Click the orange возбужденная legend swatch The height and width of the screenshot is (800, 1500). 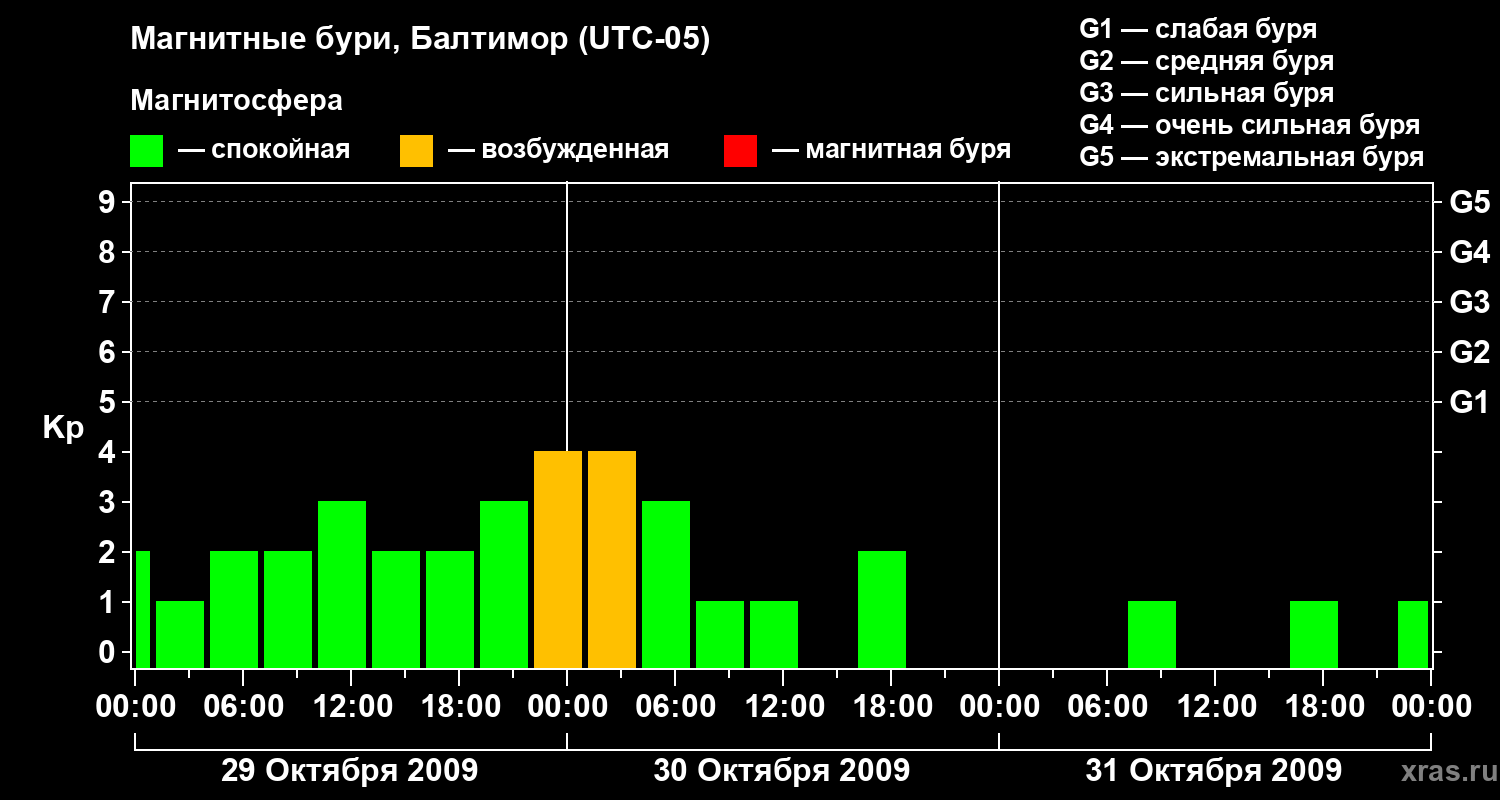point(416,151)
